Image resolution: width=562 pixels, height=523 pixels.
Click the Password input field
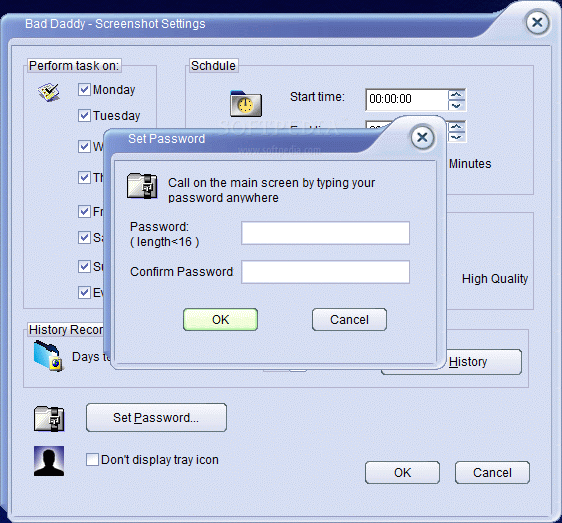pyautogui.click(x=325, y=233)
